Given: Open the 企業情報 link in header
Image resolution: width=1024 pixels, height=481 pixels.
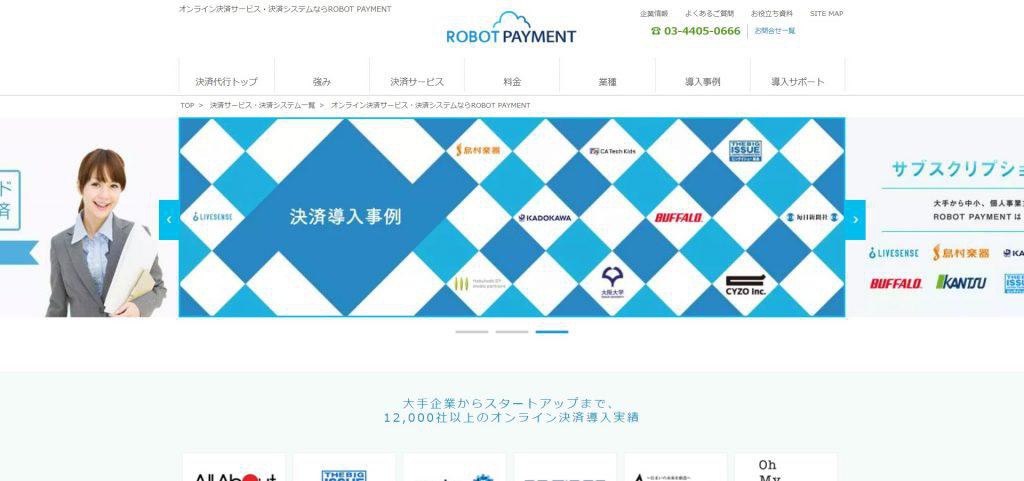Looking at the screenshot, I should [654, 13].
